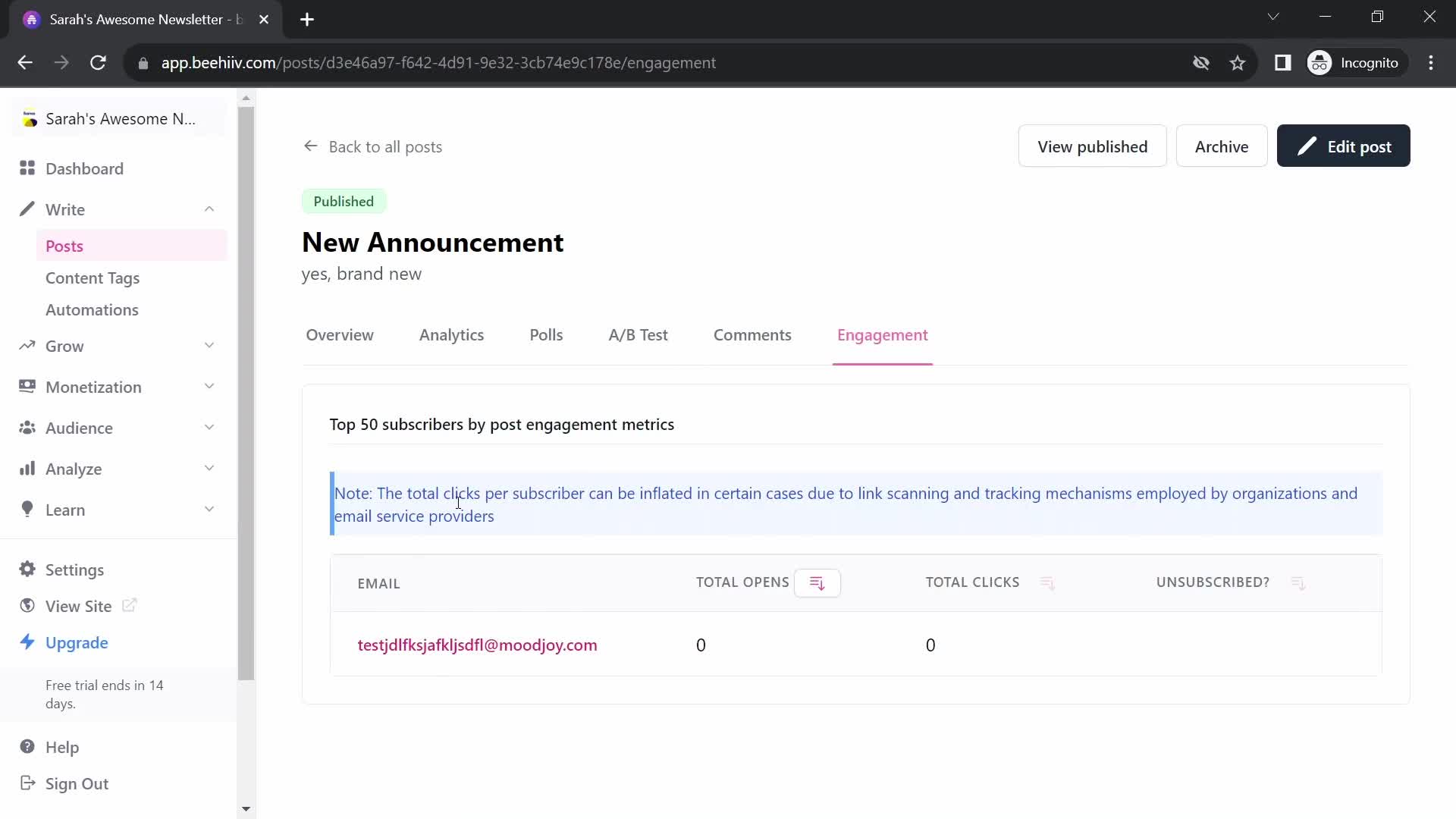Toggle the Total Opens sort order
This screenshot has height=819, width=1456.
click(817, 583)
